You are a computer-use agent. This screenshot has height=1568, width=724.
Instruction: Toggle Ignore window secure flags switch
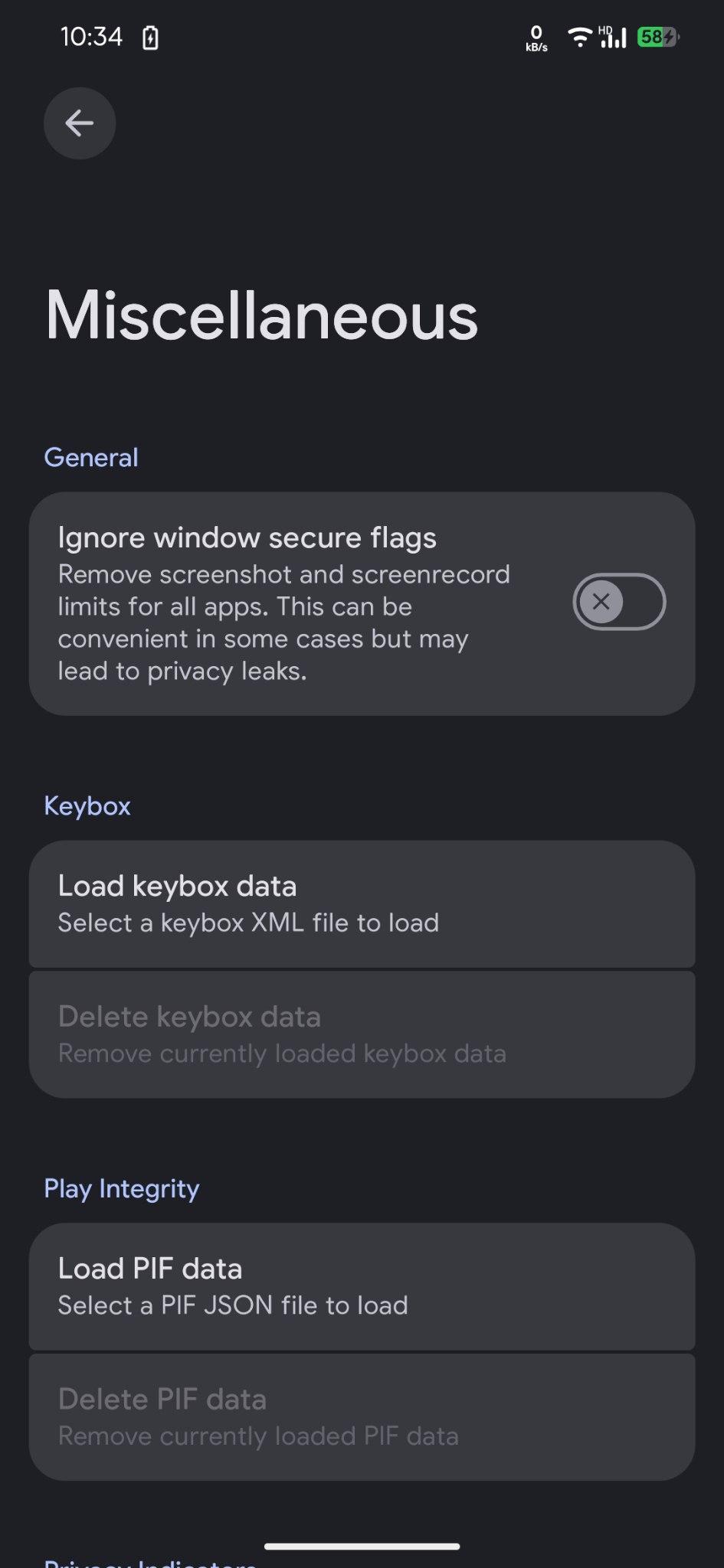[x=619, y=602]
